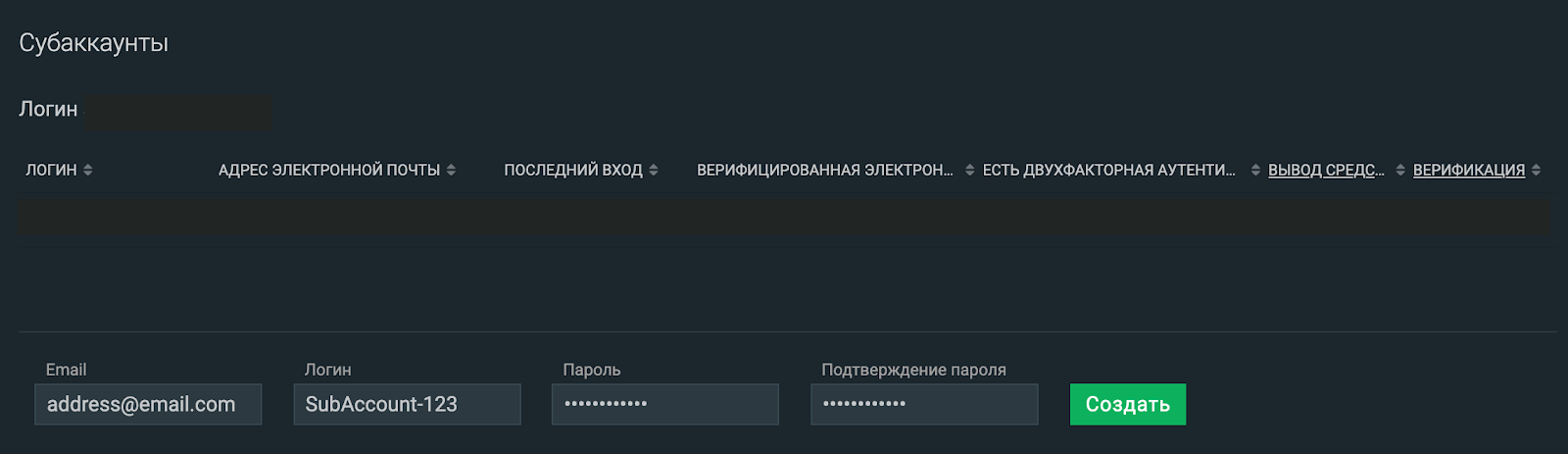Screen dimensions: 1568x454
Task: Select the first subaccount table row
Action: pyautogui.click(x=784, y=217)
